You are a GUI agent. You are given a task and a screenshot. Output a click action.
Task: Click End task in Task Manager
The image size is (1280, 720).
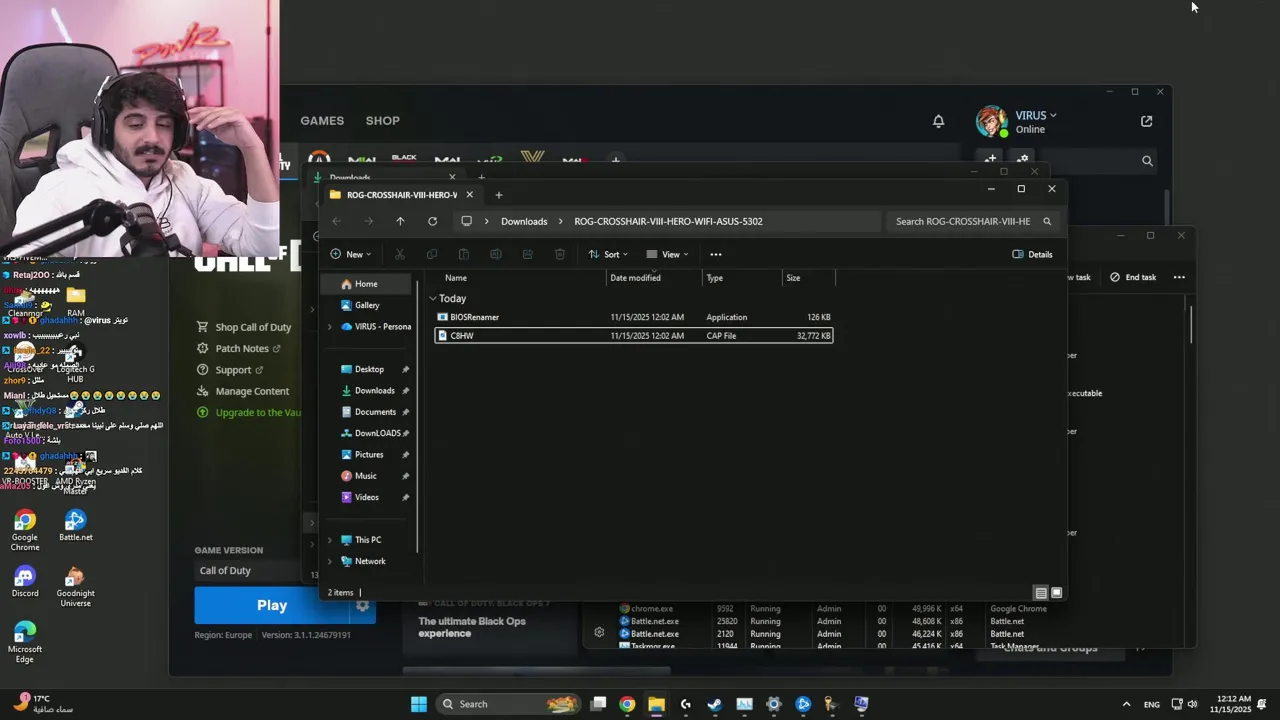tap(1133, 277)
